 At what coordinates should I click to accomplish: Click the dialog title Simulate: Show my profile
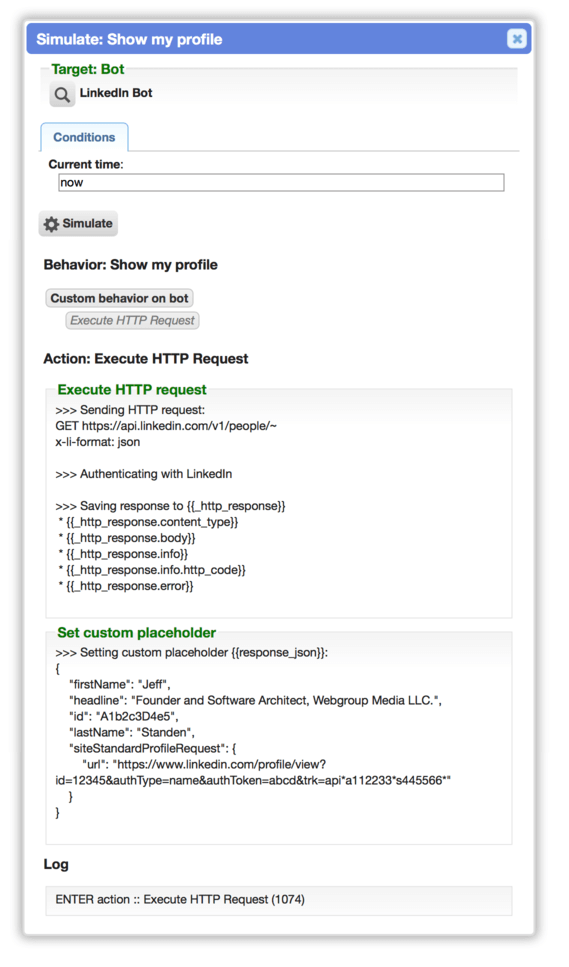coord(129,39)
